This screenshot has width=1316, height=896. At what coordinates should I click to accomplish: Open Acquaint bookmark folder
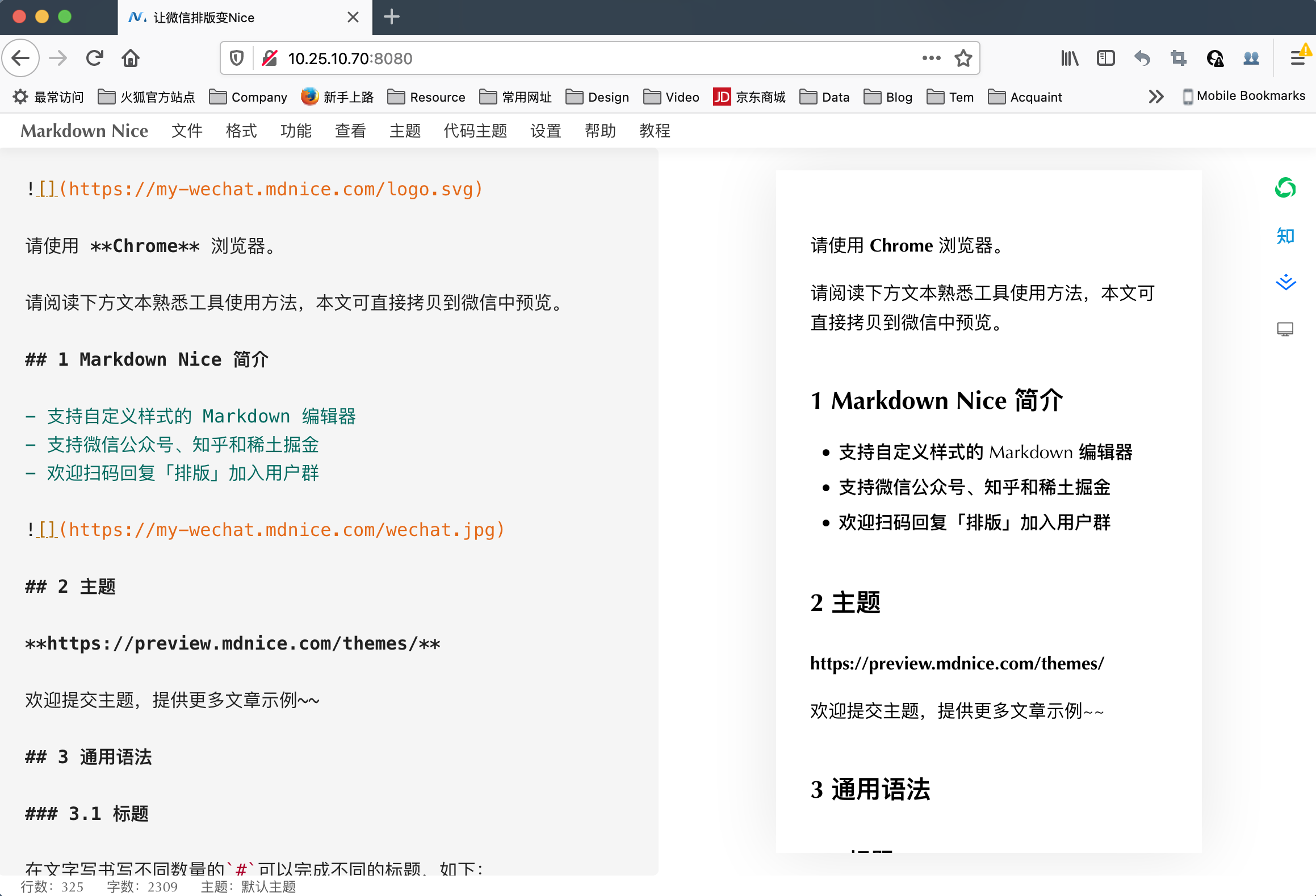tap(1025, 97)
